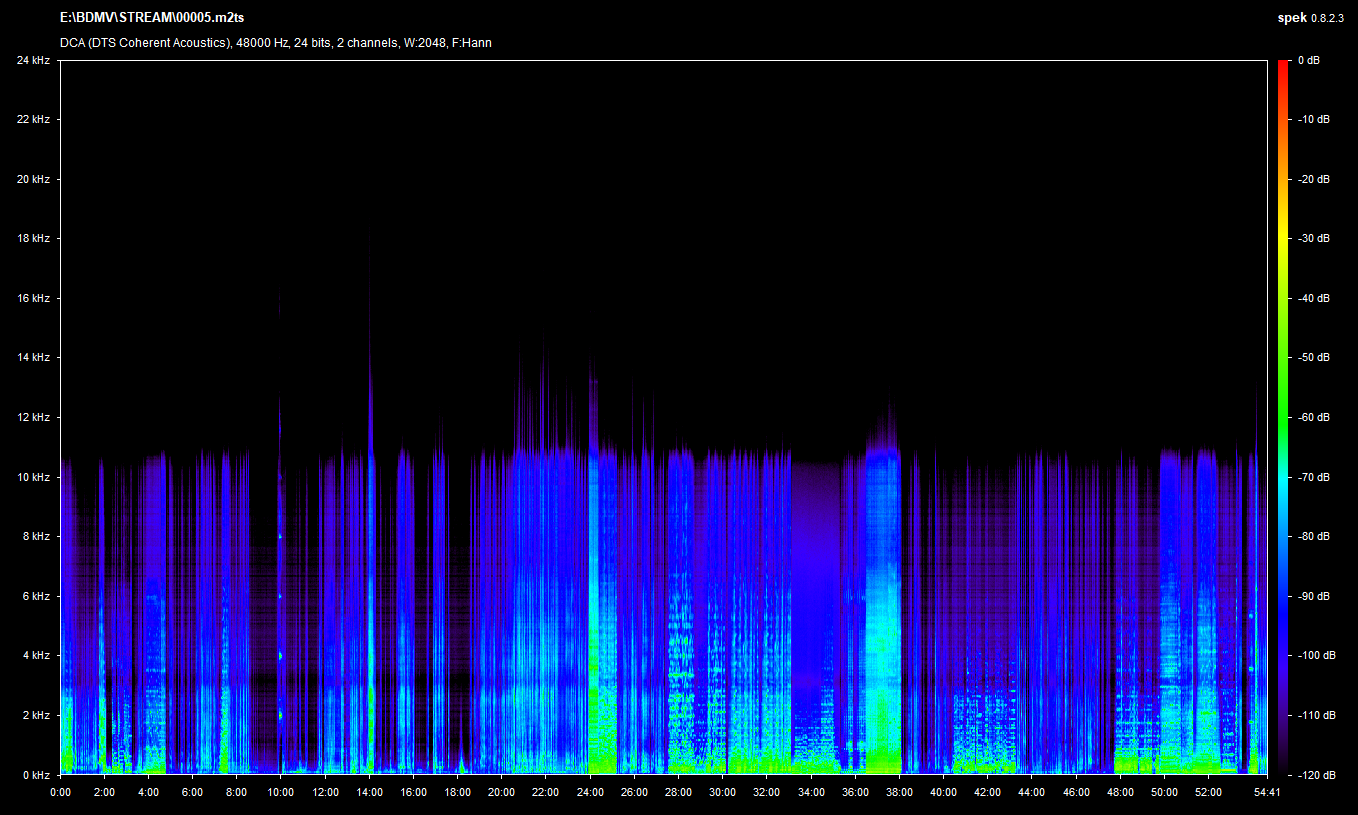Image resolution: width=1358 pixels, height=815 pixels.
Task: Click the 24:00 time axis marker
Action: (590, 792)
